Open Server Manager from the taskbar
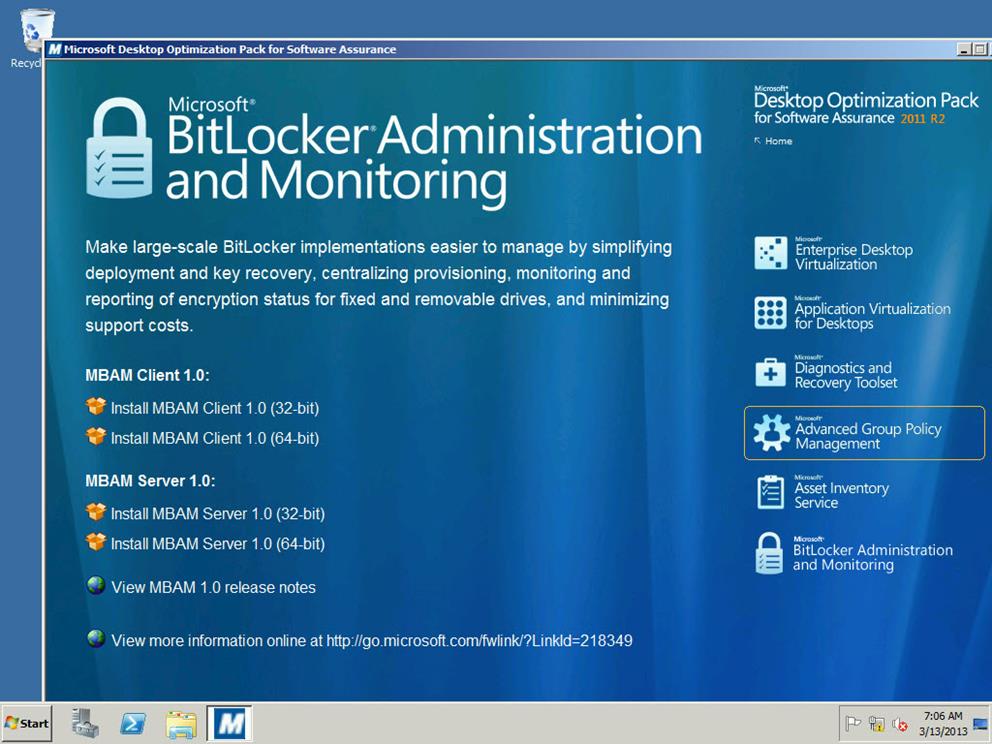The width and height of the screenshot is (992, 744). click(85, 724)
